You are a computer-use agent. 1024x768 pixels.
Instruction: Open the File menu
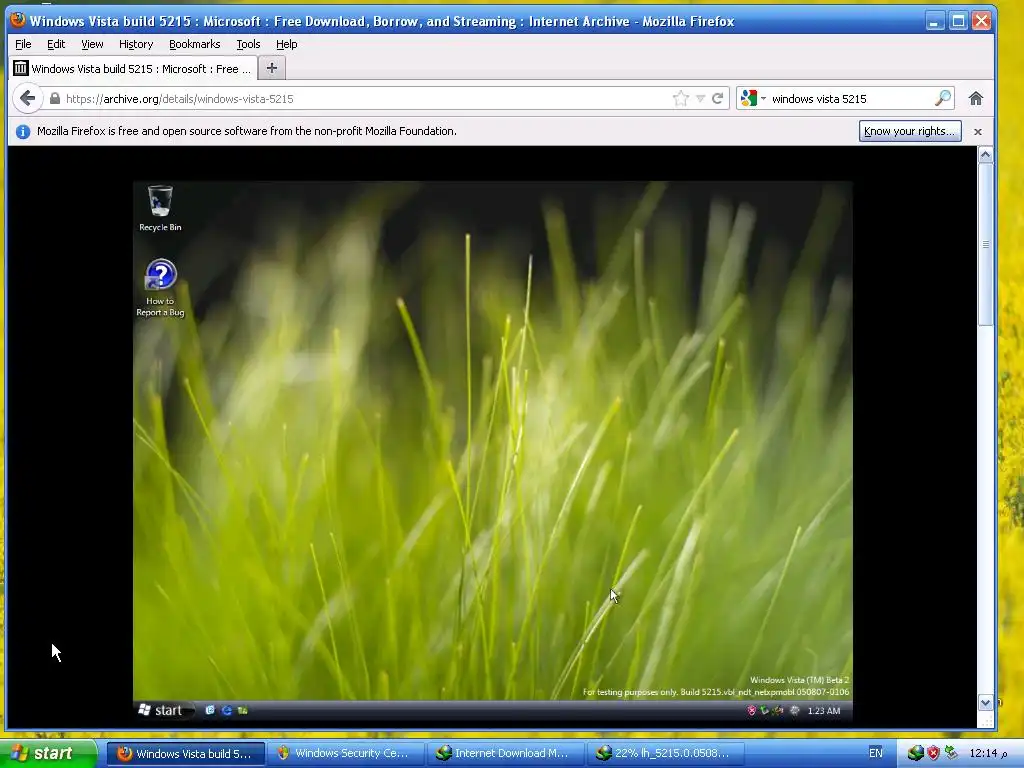(23, 44)
